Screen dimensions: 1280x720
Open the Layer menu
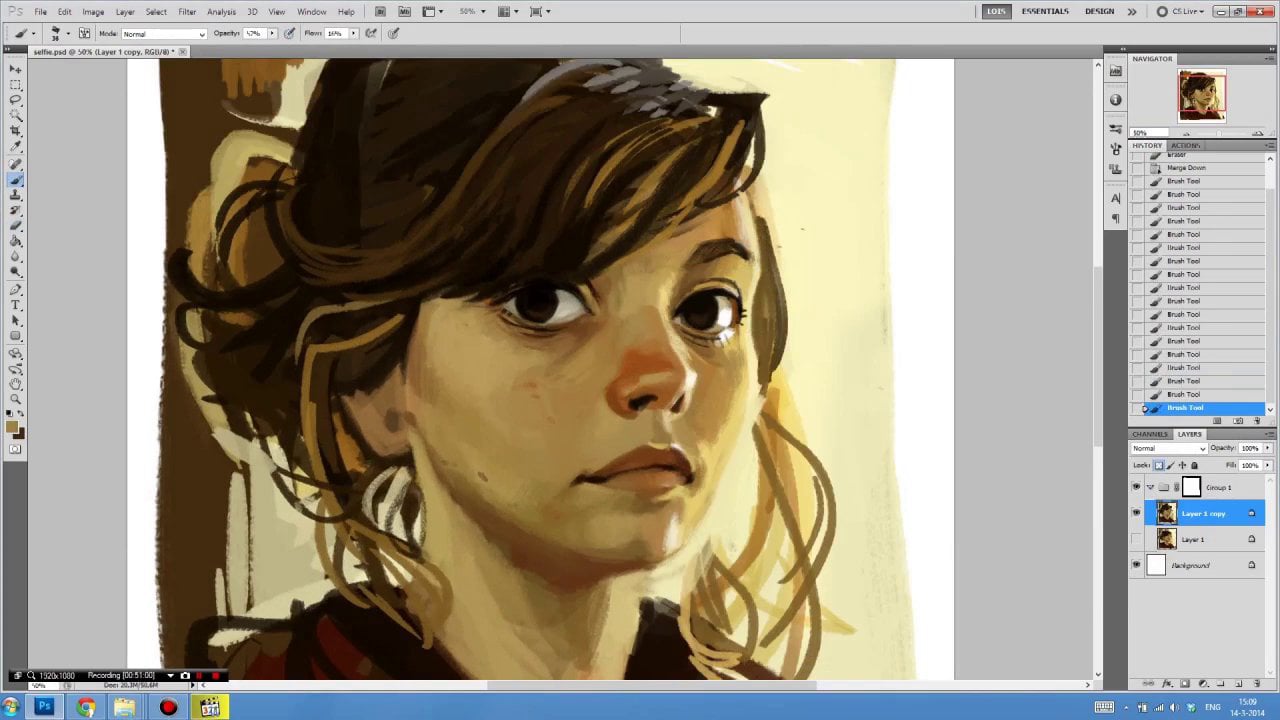pyautogui.click(x=125, y=12)
